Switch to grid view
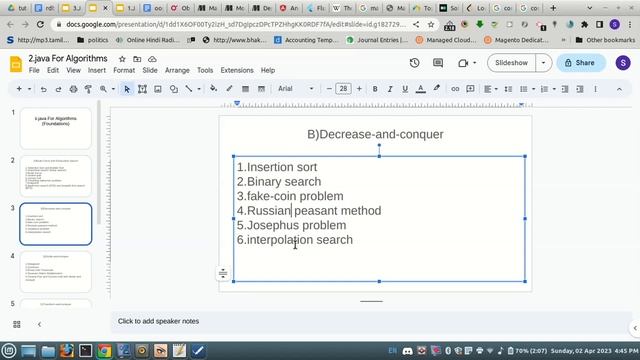 (17, 324)
